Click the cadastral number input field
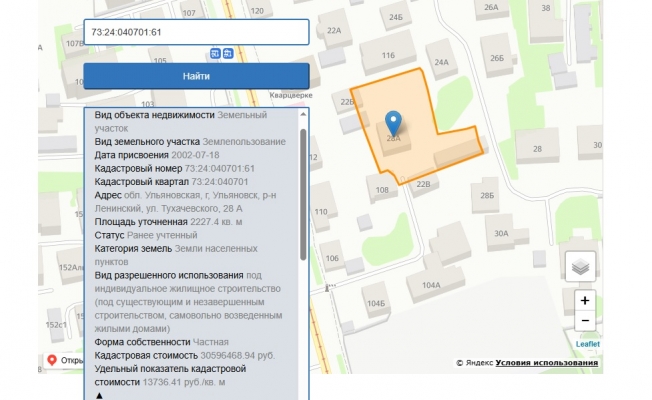 click(x=195, y=32)
